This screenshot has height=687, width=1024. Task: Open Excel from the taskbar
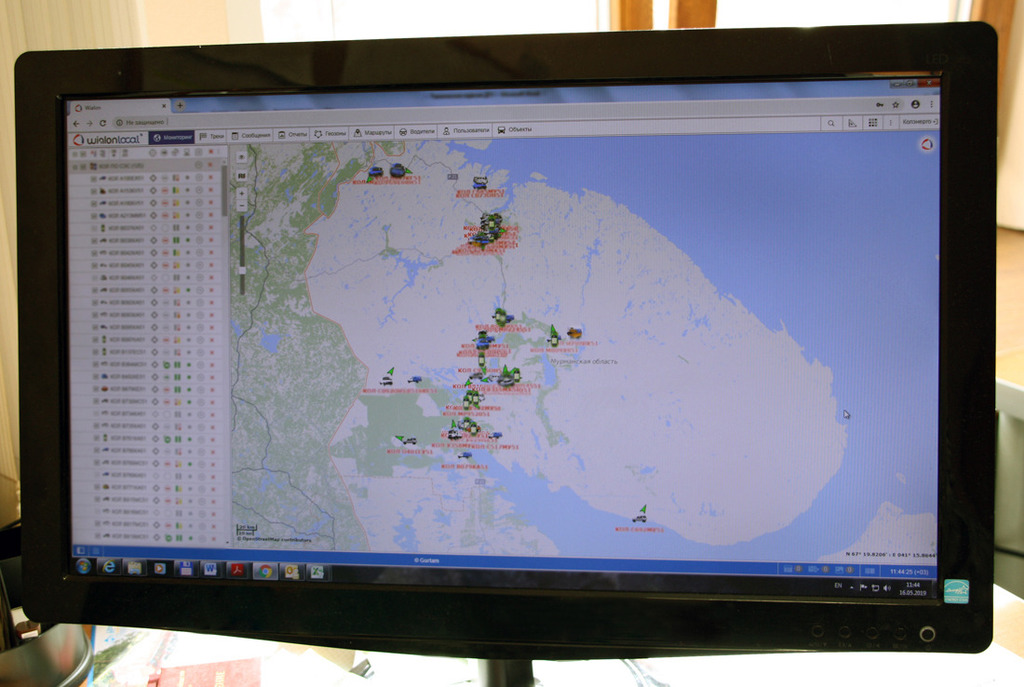pos(317,572)
